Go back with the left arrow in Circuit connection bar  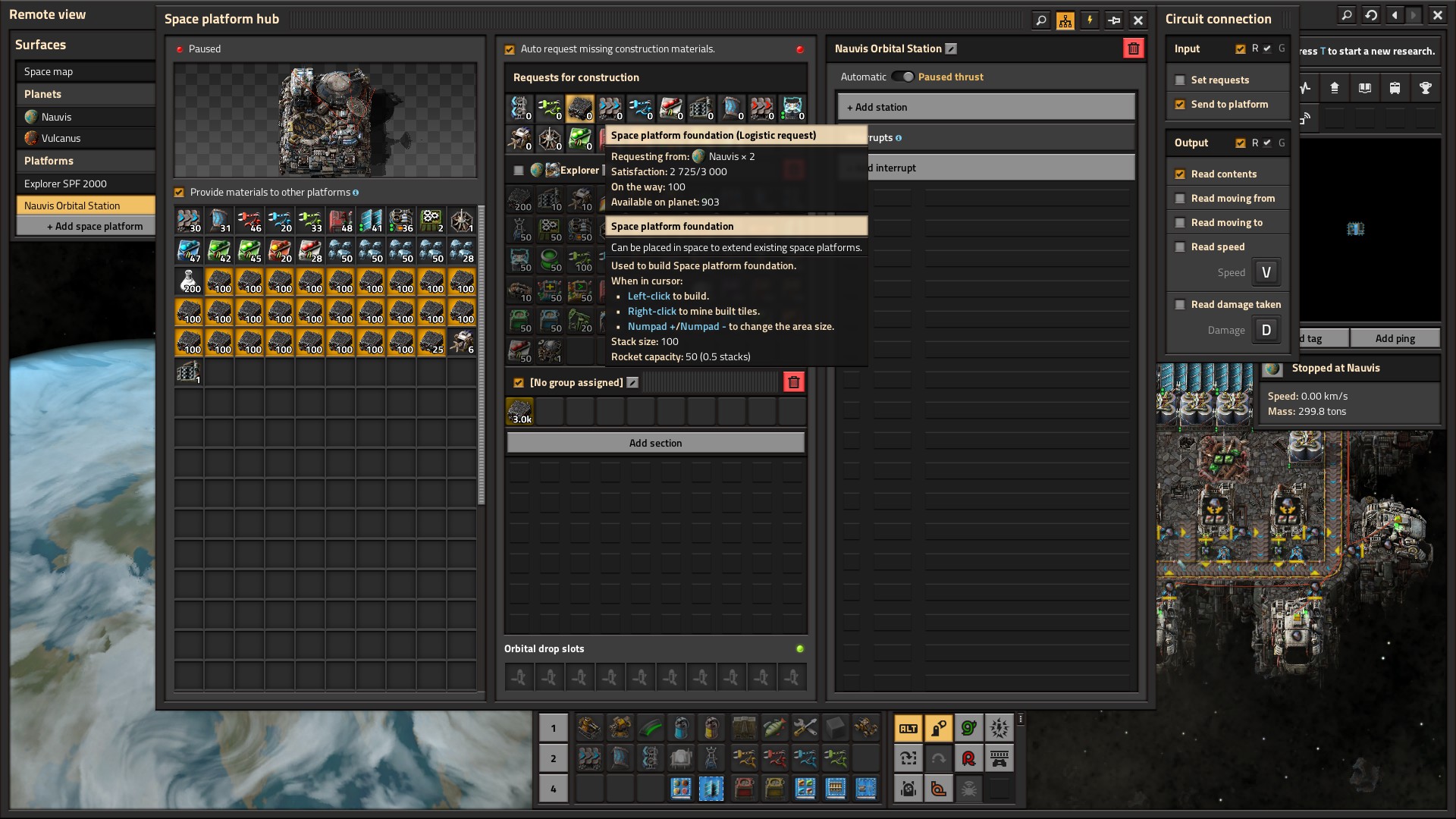[x=1395, y=15]
